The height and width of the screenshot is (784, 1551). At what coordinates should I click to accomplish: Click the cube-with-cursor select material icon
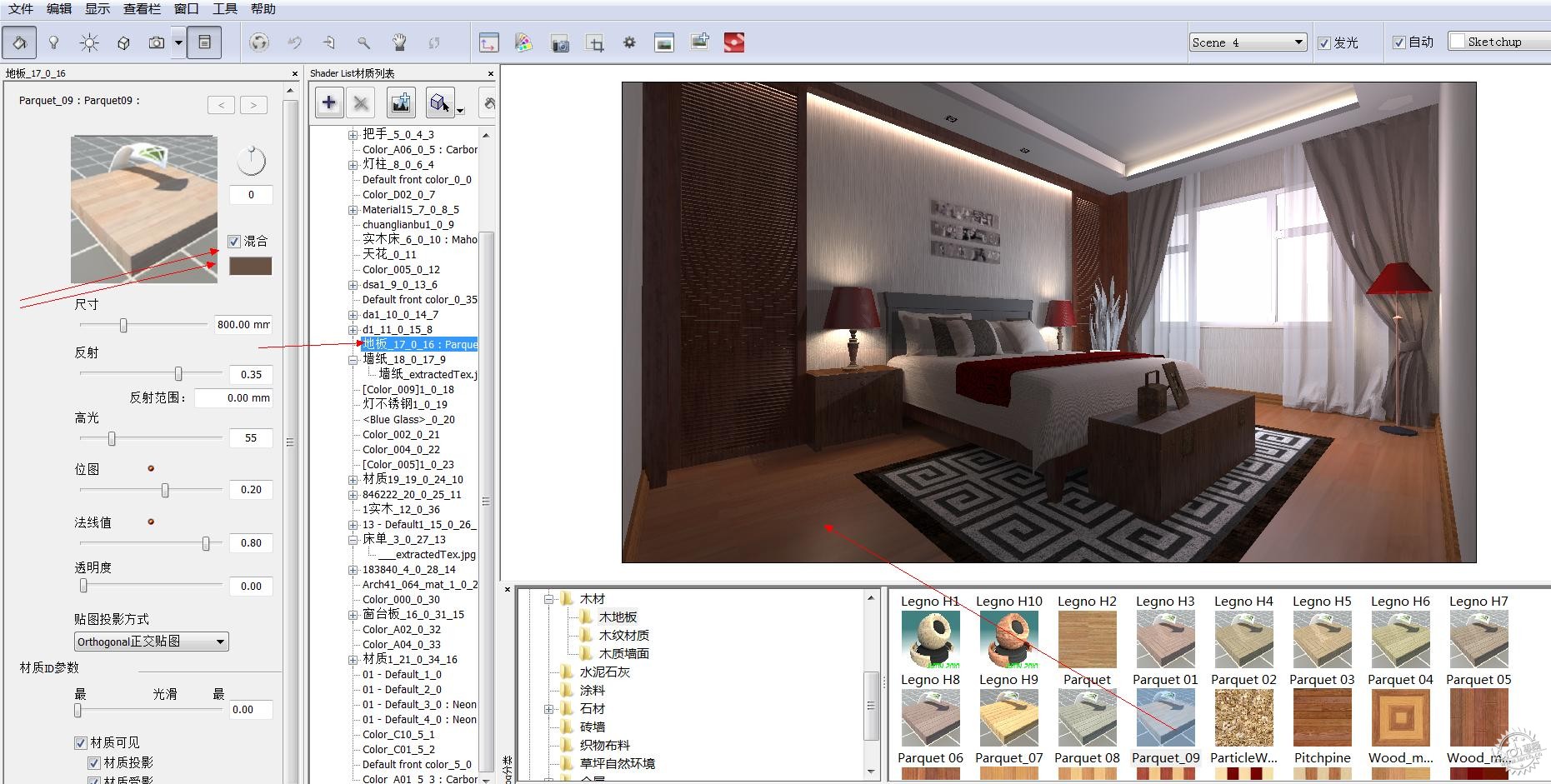(x=441, y=102)
